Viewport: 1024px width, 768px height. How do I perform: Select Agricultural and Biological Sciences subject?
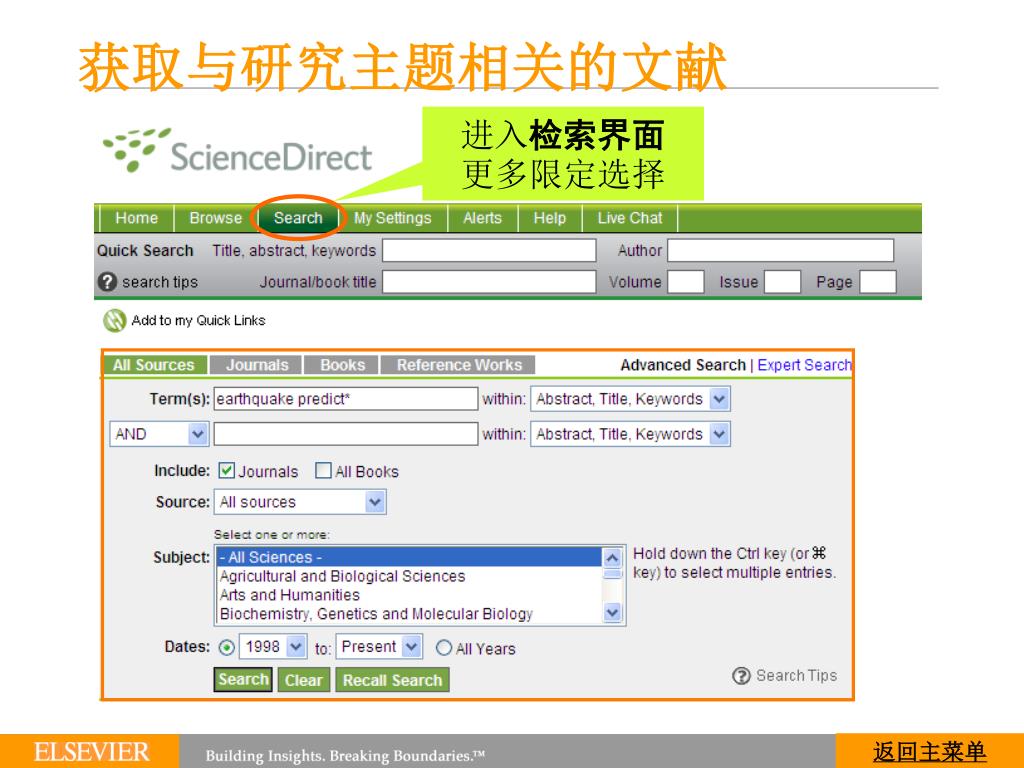pos(409,576)
